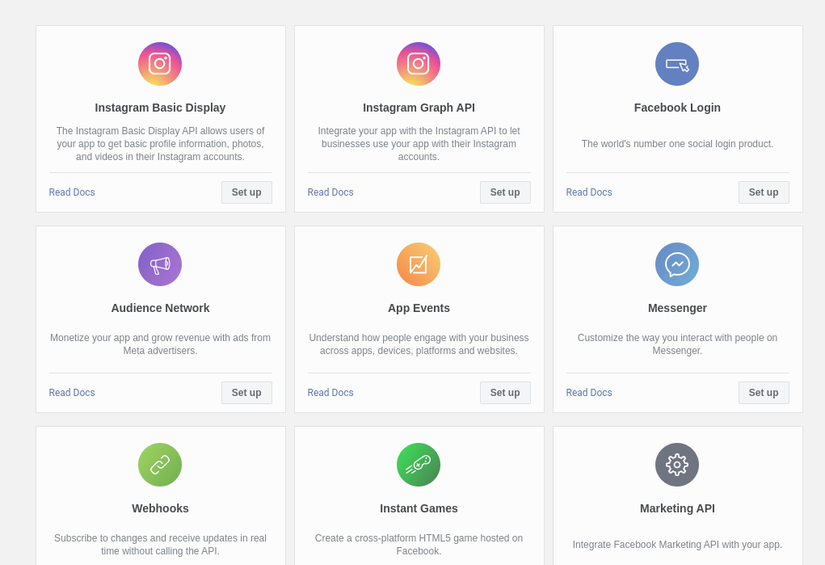Click the Audience Network megaphone icon
The image size is (825, 565).
click(160, 264)
